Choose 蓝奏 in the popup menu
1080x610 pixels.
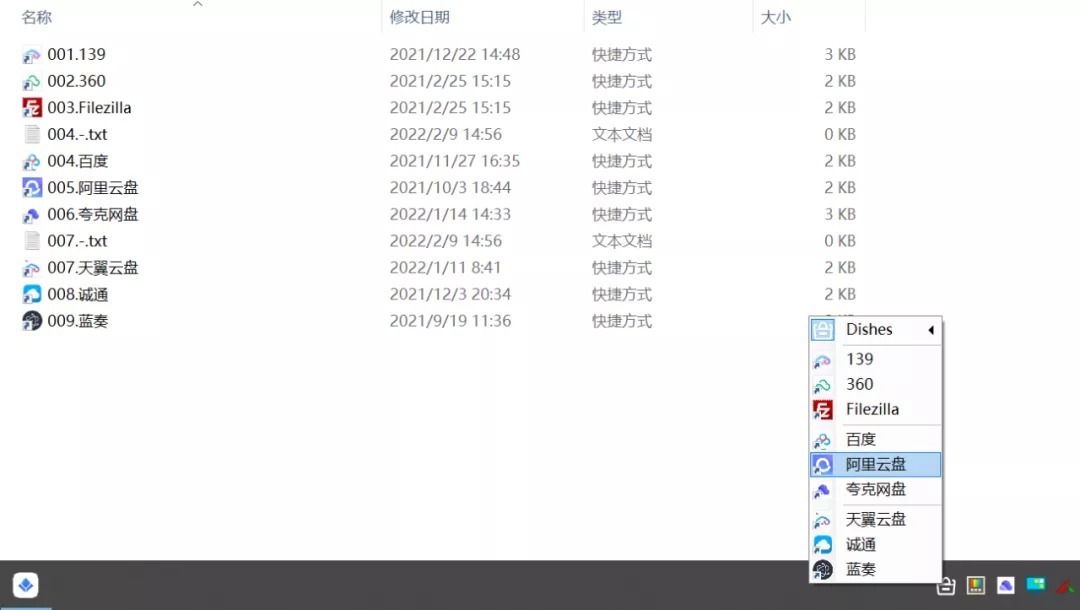875,569
